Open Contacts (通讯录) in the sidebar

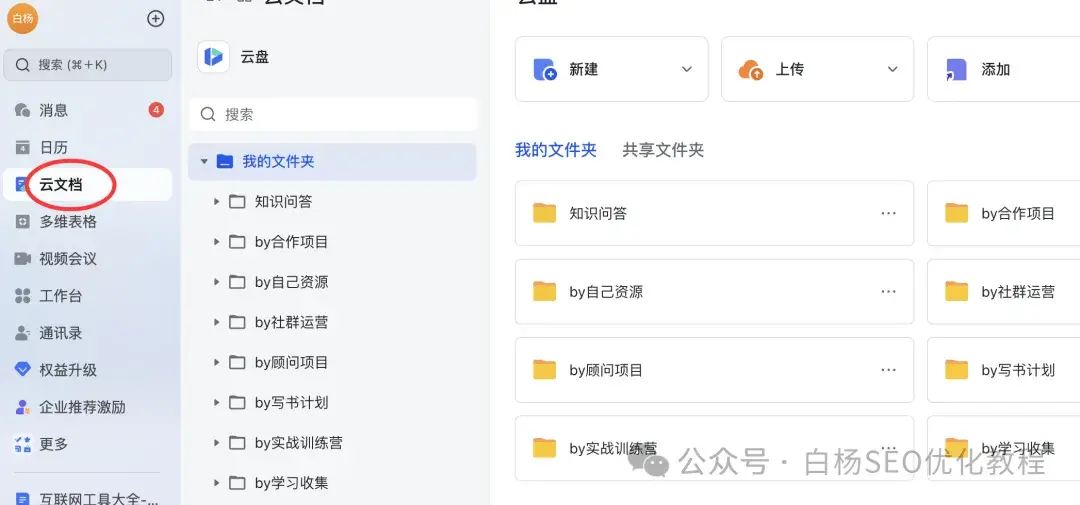point(60,333)
